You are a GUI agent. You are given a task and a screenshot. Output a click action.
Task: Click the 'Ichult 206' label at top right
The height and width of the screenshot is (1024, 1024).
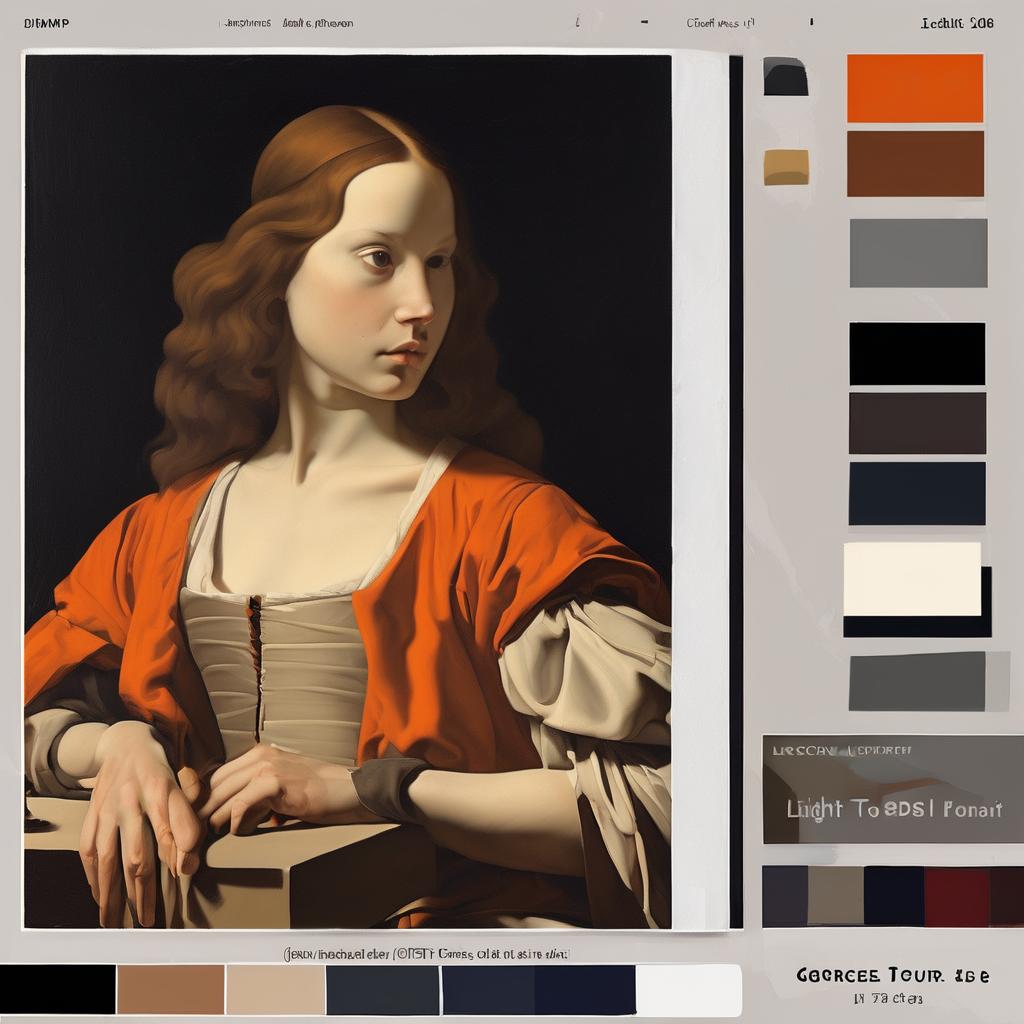coord(956,23)
